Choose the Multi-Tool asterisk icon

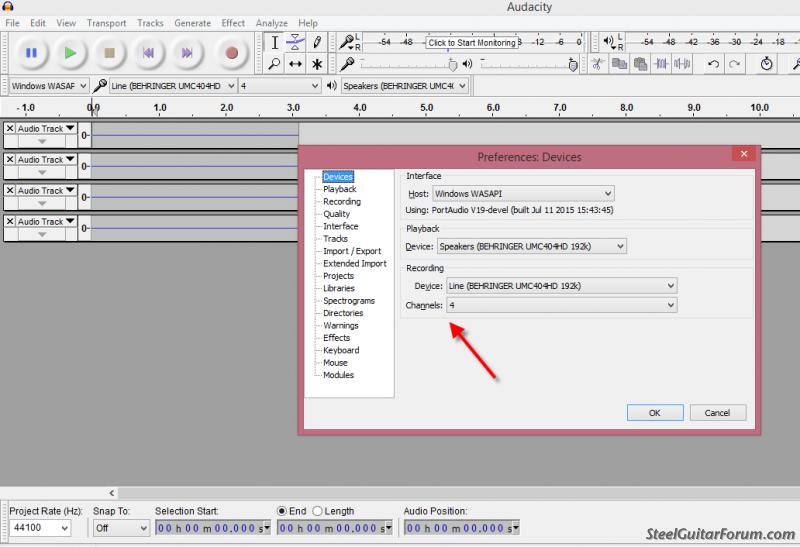tap(317, 63)
